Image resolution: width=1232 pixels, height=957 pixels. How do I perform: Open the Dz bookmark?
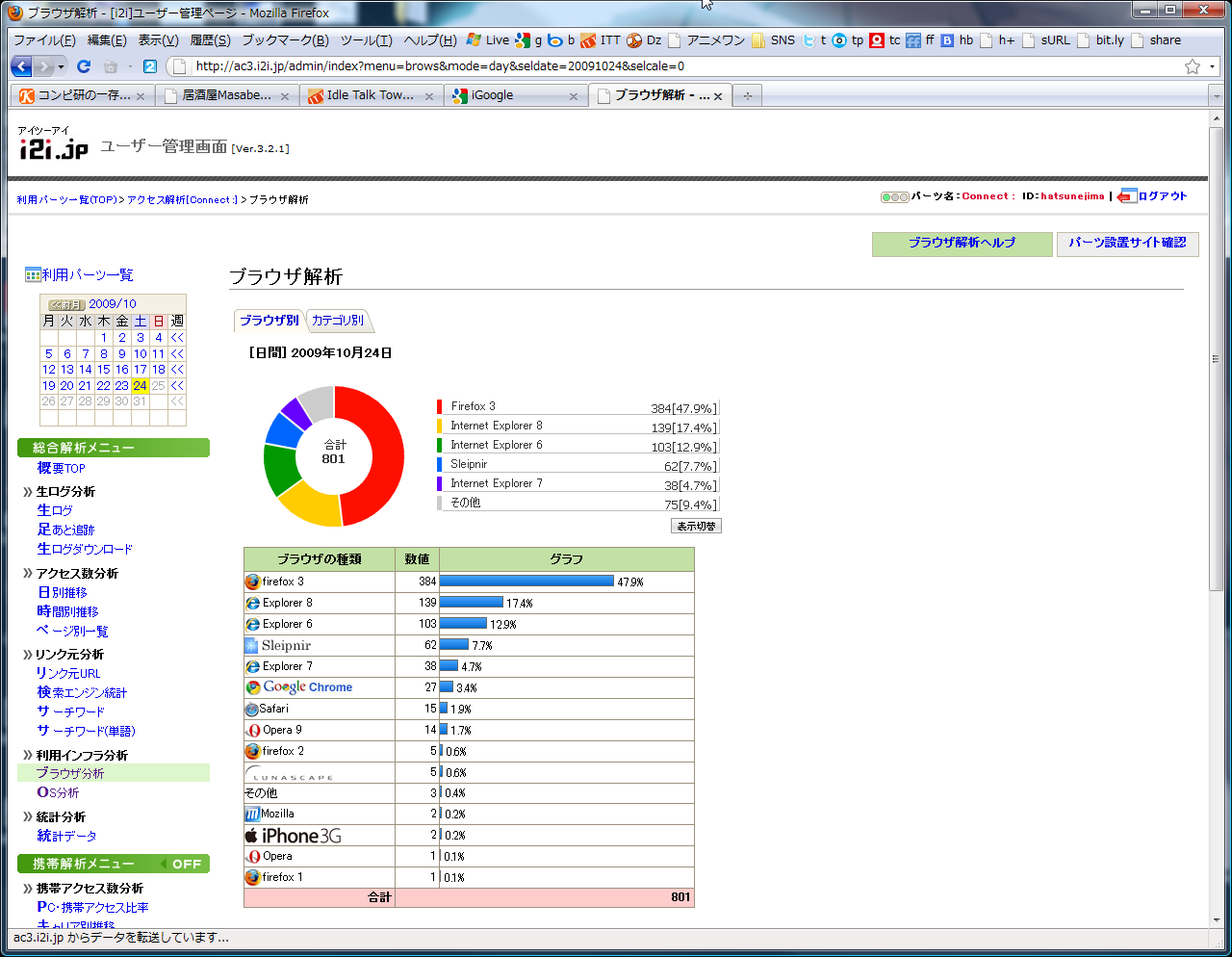pos(644,39)
